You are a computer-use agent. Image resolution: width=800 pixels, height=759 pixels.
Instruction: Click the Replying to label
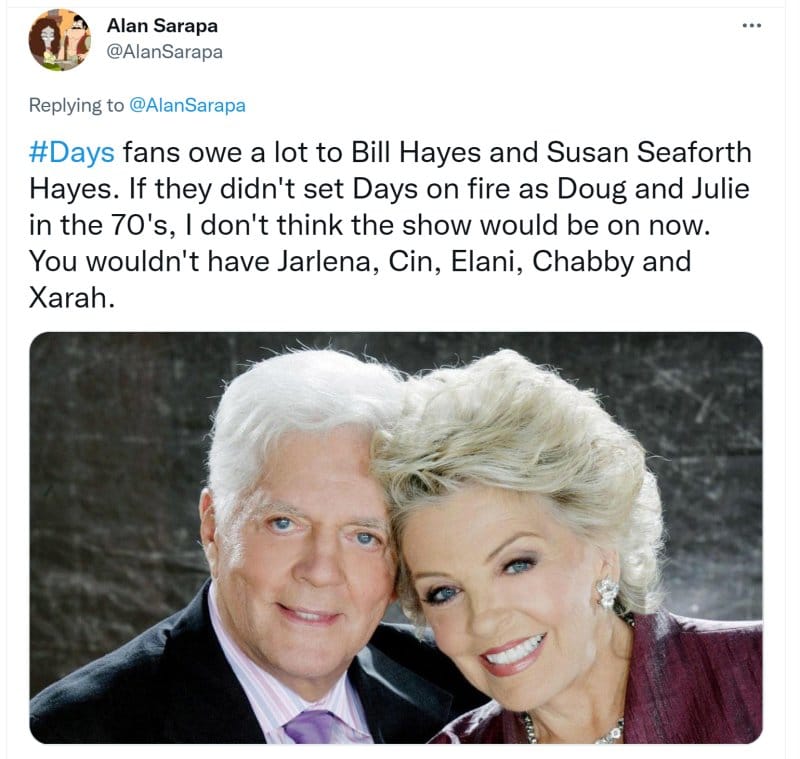coord(77,105)
